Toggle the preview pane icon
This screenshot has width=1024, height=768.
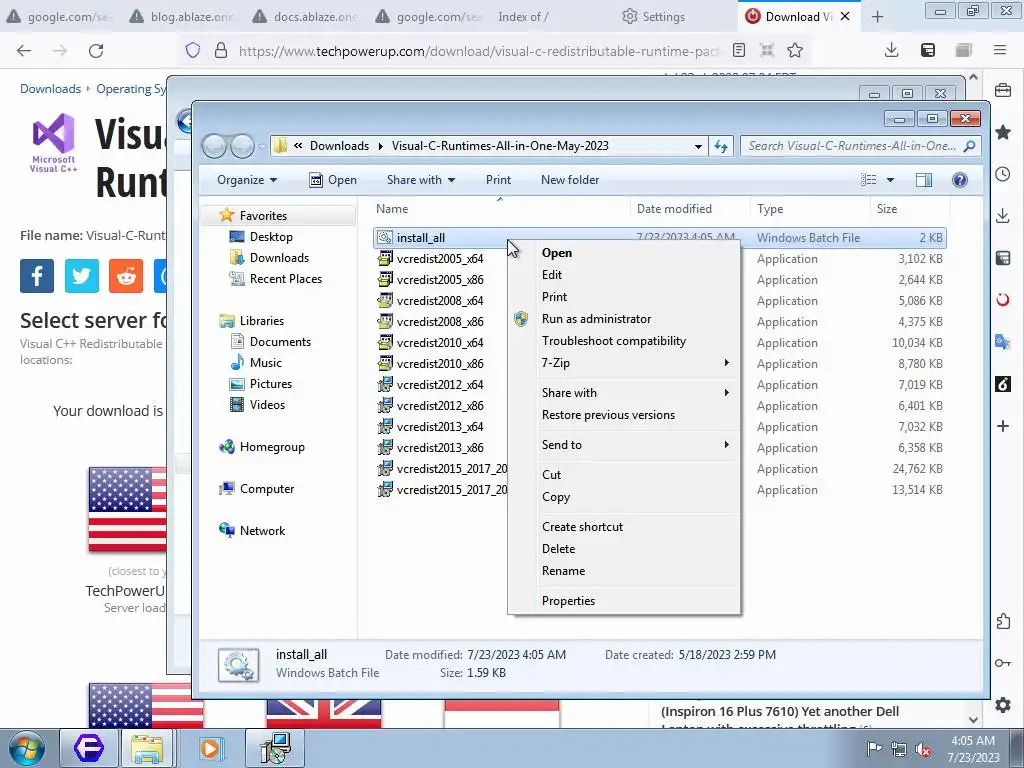coord(923,180)
